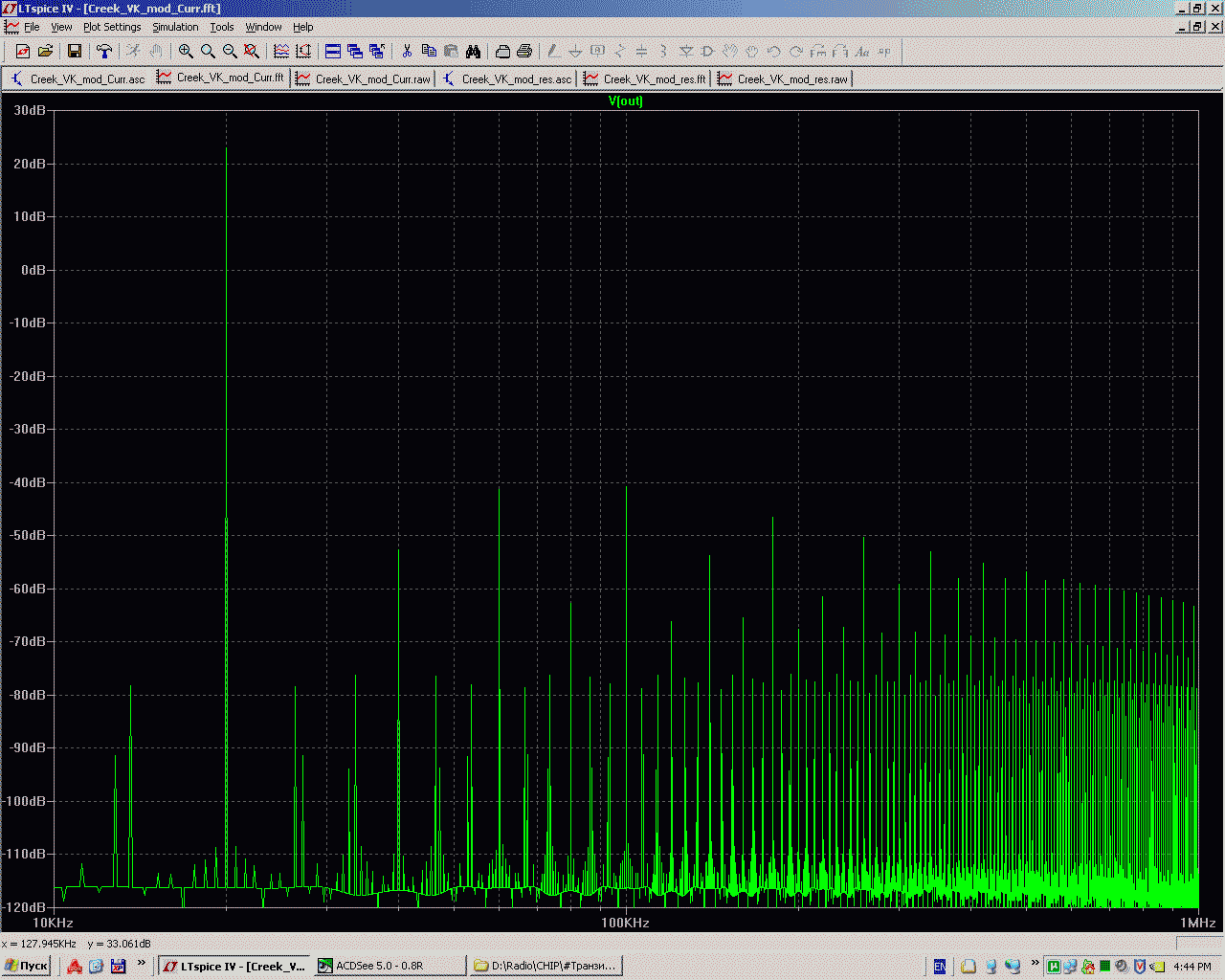Viewport: 1225px width, 980px height.
Task: Click the cursor readout x = 127.945KHz
Action: coord(39,944)
